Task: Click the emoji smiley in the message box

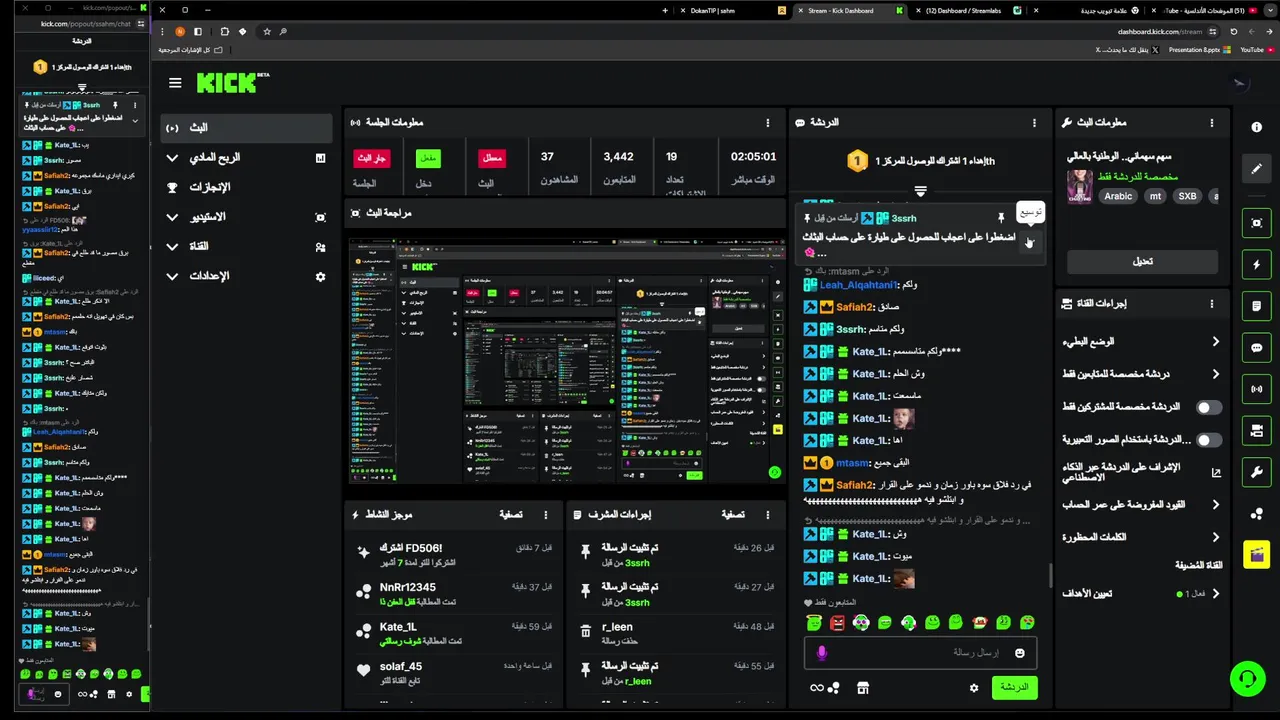Action: point(1019,653)
